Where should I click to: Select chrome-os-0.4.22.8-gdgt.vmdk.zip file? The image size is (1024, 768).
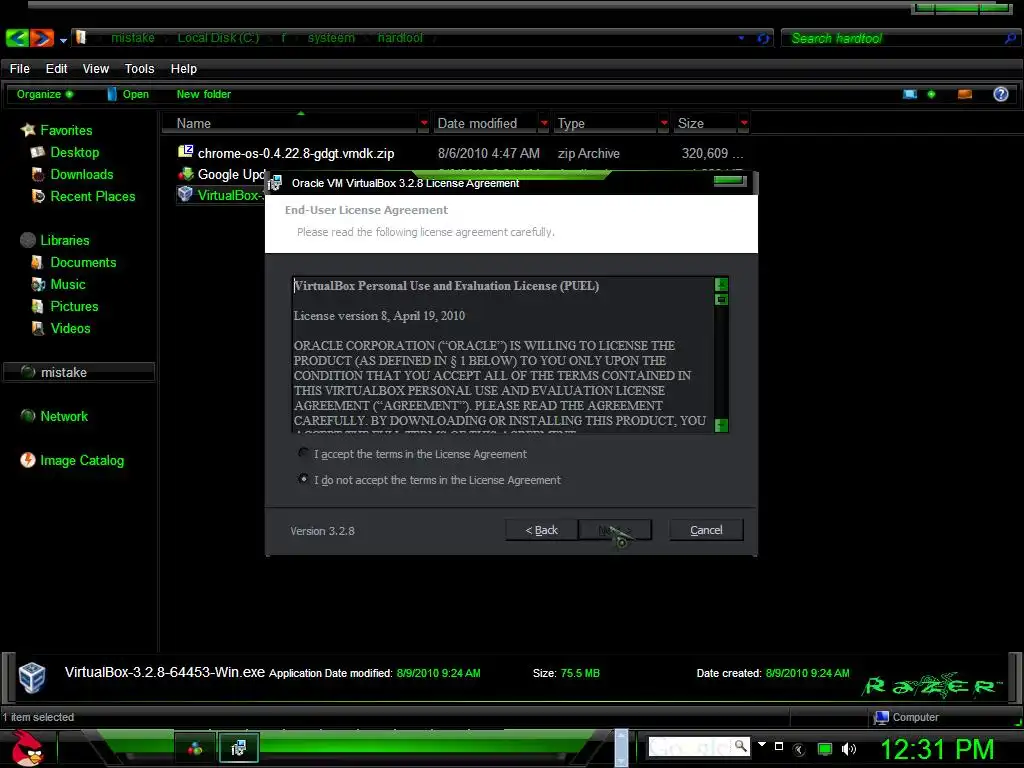296,153
